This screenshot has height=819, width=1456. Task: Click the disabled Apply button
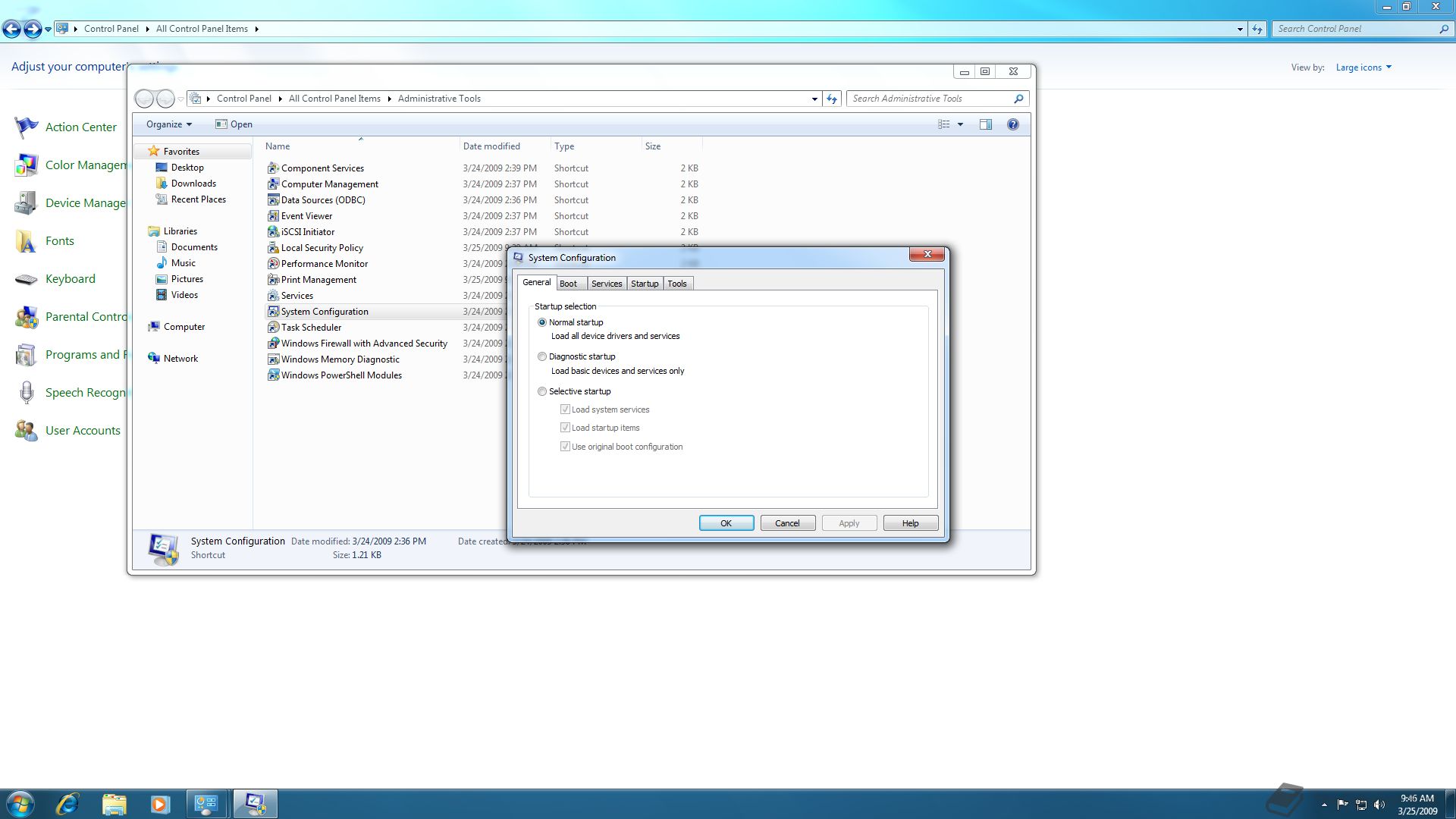click(x=849, y=523)
